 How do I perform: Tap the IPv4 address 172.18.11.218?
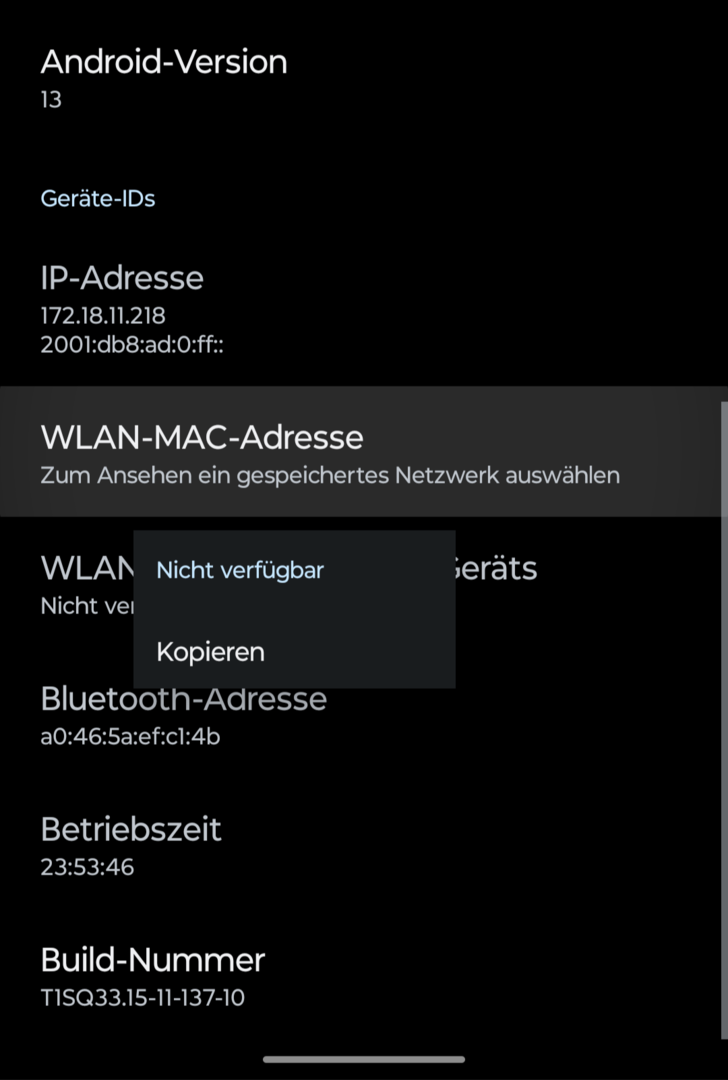point(103,315)
